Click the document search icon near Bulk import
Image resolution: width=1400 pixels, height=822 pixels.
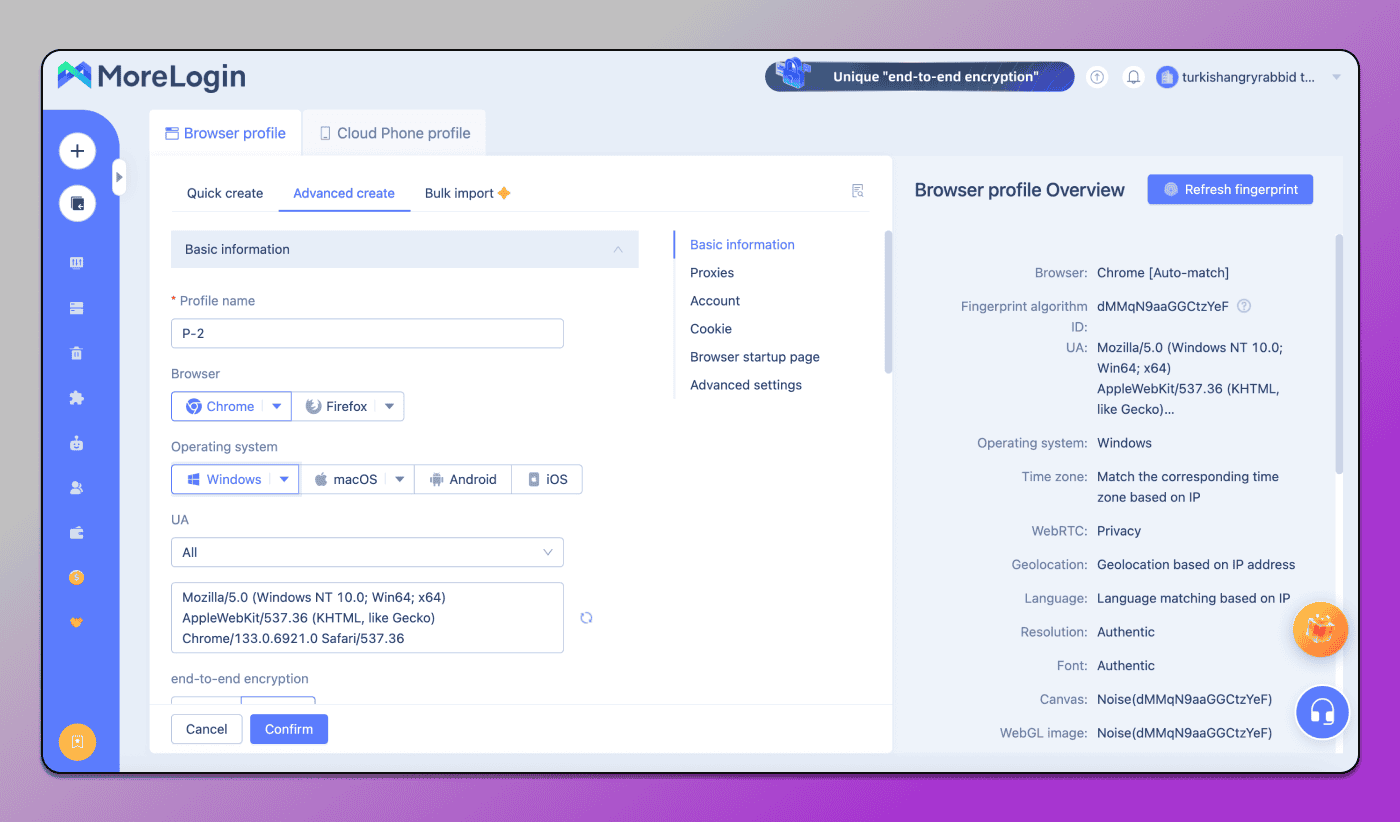(858, 191)
